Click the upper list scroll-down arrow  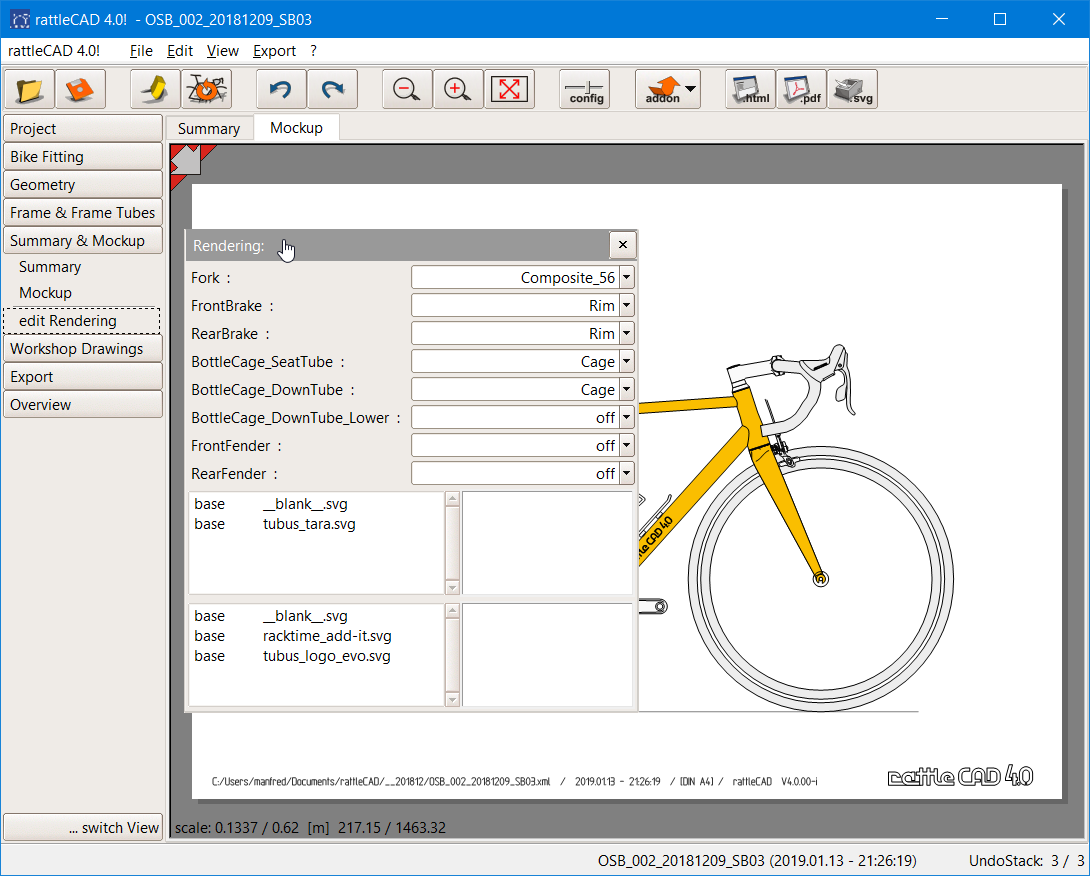[x=453, y=587]
